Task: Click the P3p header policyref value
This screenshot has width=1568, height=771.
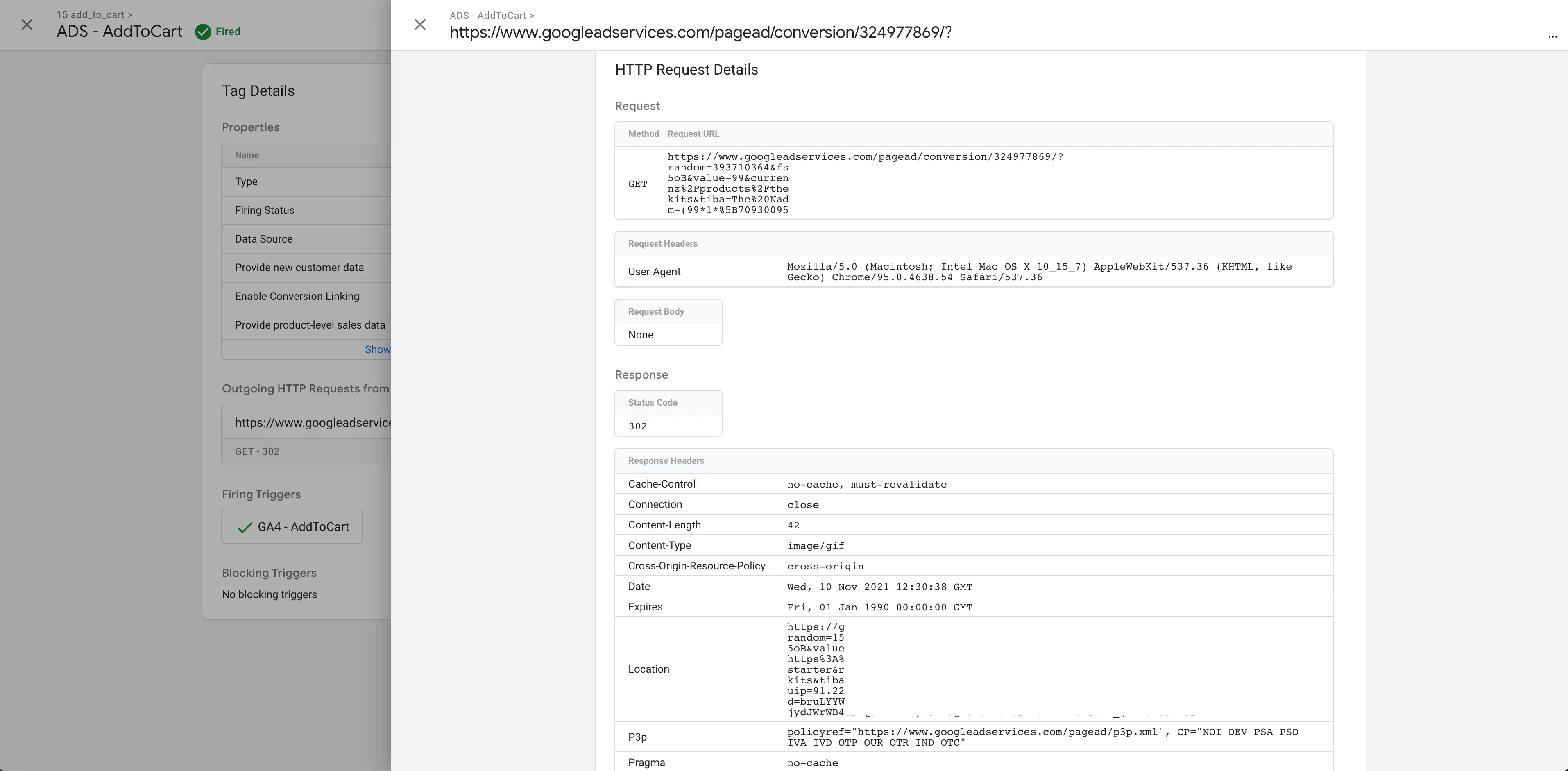Action: 1043,737
